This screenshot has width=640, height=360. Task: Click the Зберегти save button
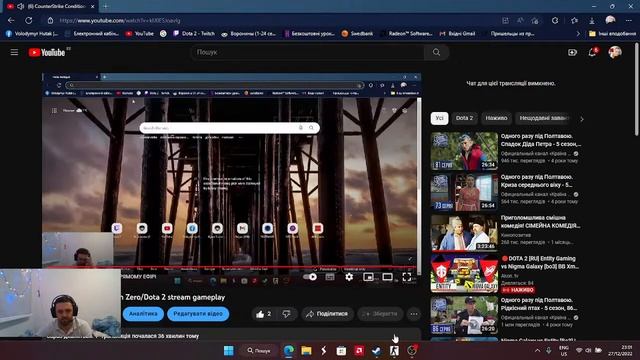click(x=380, y=314)
